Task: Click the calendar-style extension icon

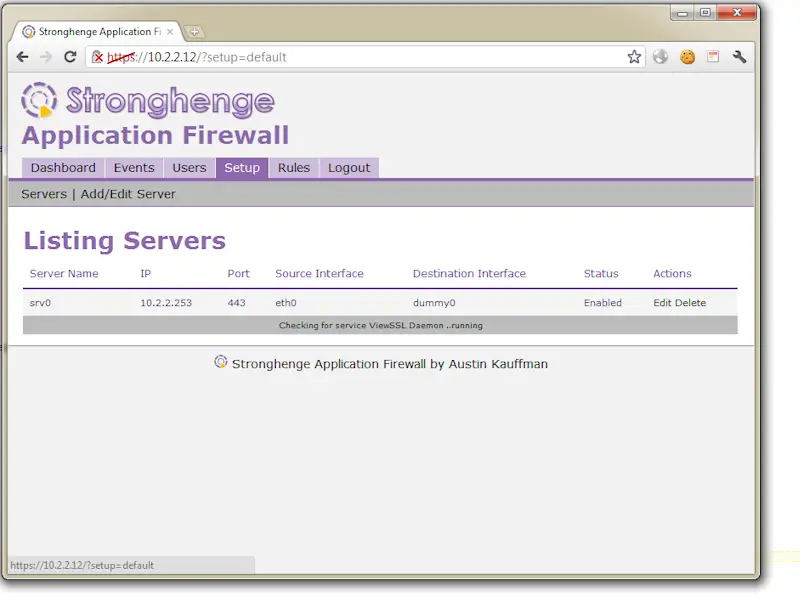Action: pos(713,57)
